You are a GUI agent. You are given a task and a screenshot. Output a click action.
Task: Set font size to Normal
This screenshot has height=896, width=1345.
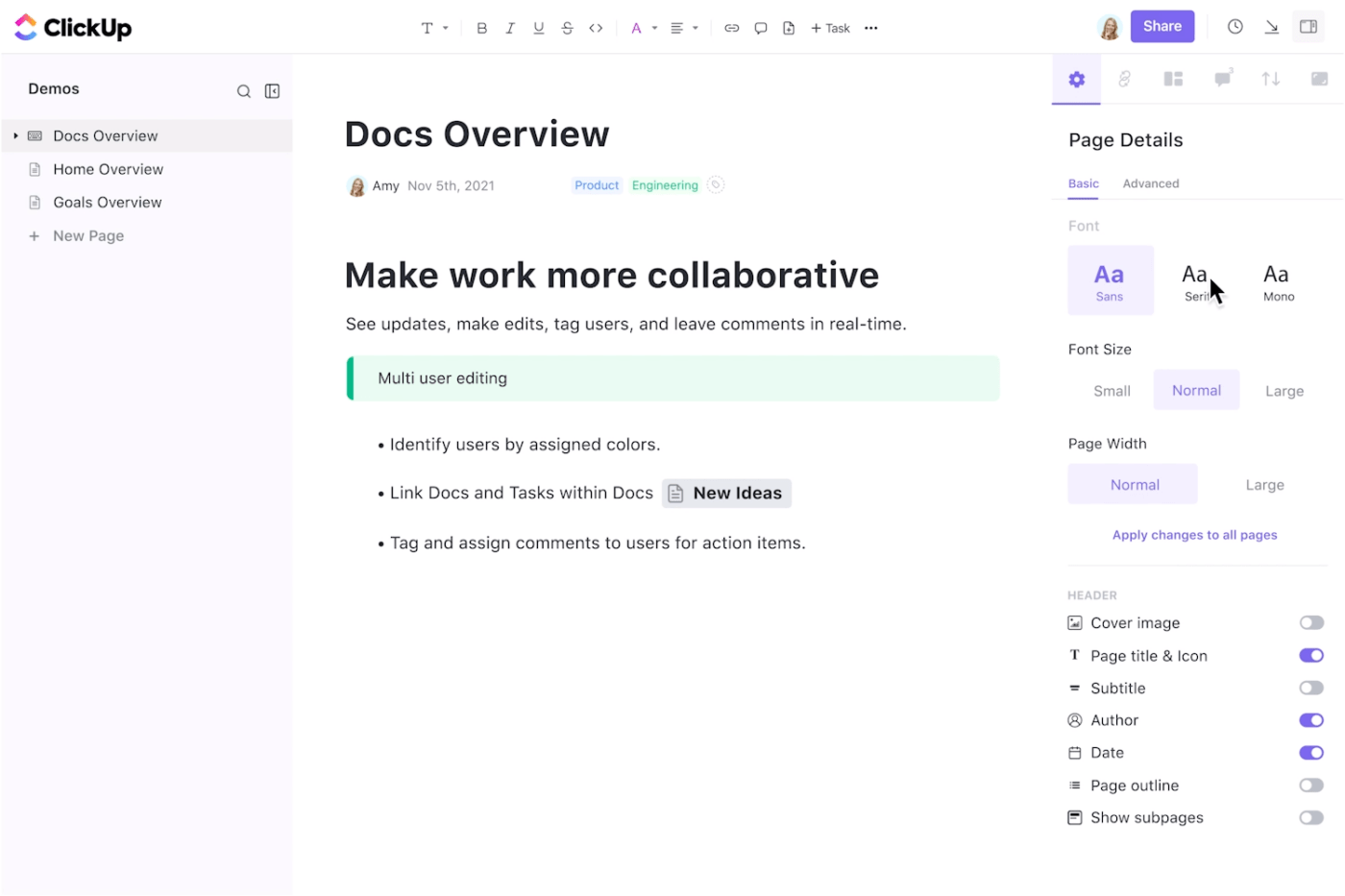tap(1196, 391)
